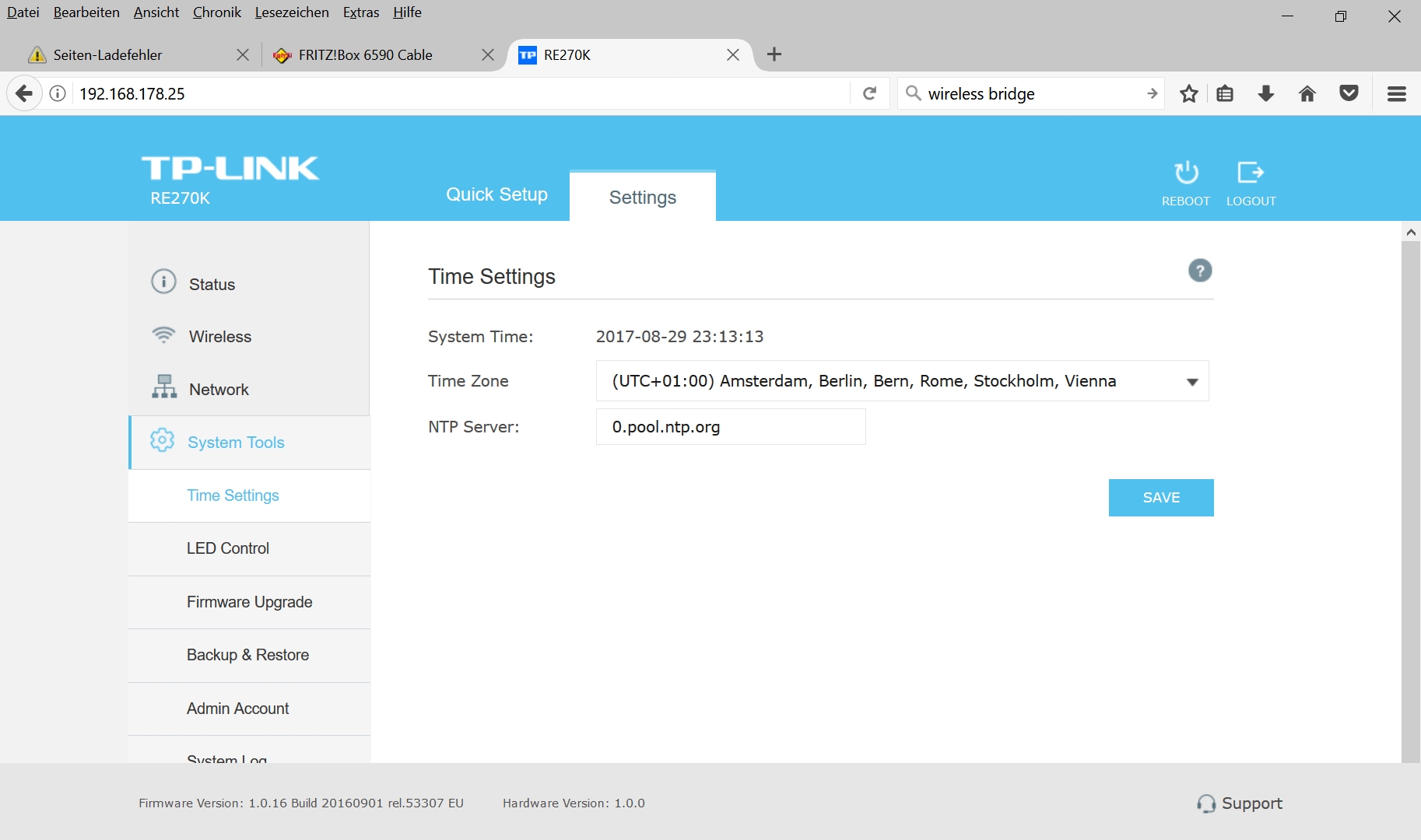The height and width of the screenshot is (840, 1421).
Task: Click the Wireless wifi icon in sidebar
Action: tap(163, 334)
